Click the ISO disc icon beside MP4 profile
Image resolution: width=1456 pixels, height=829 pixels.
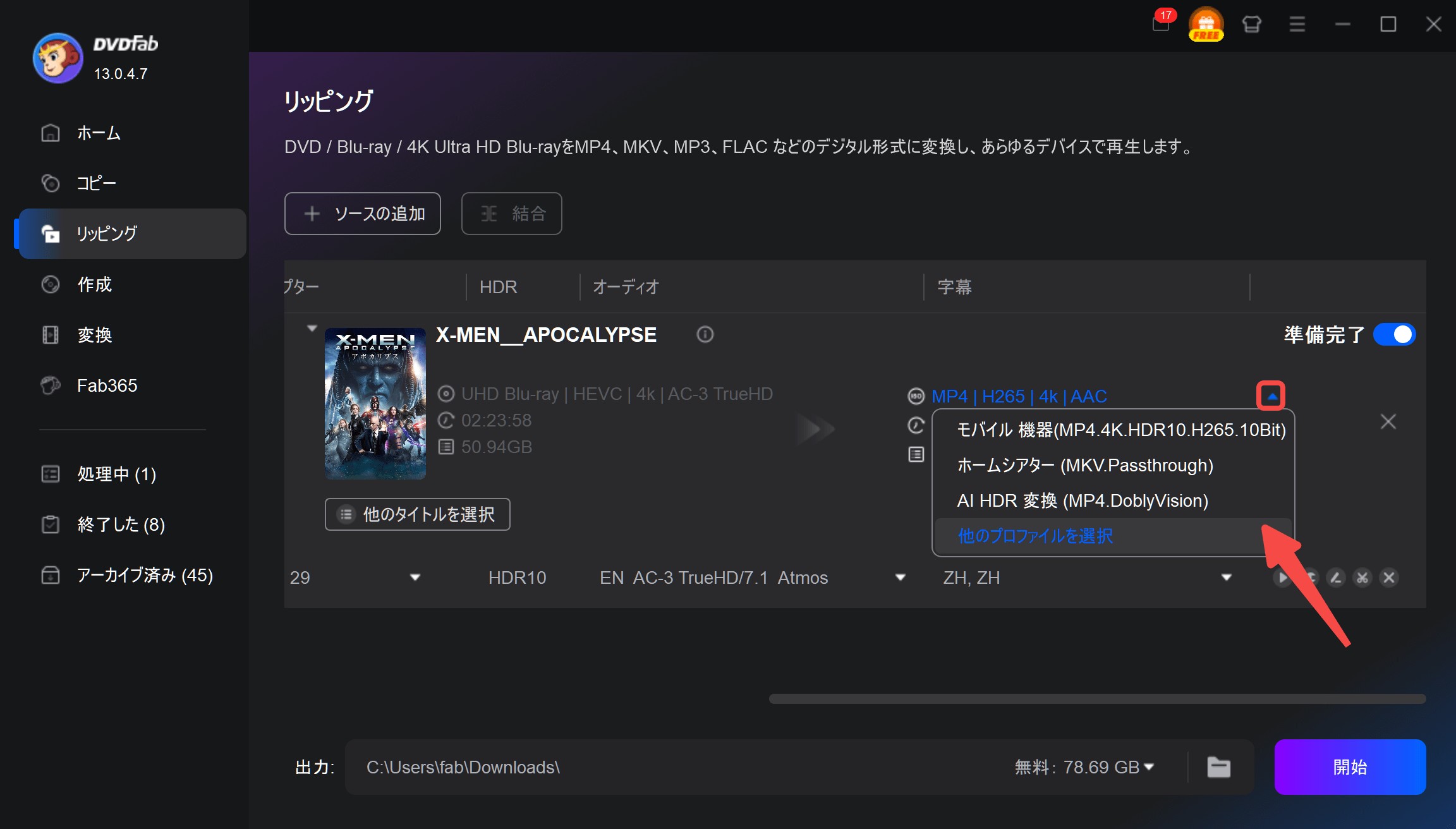[916, 396]
